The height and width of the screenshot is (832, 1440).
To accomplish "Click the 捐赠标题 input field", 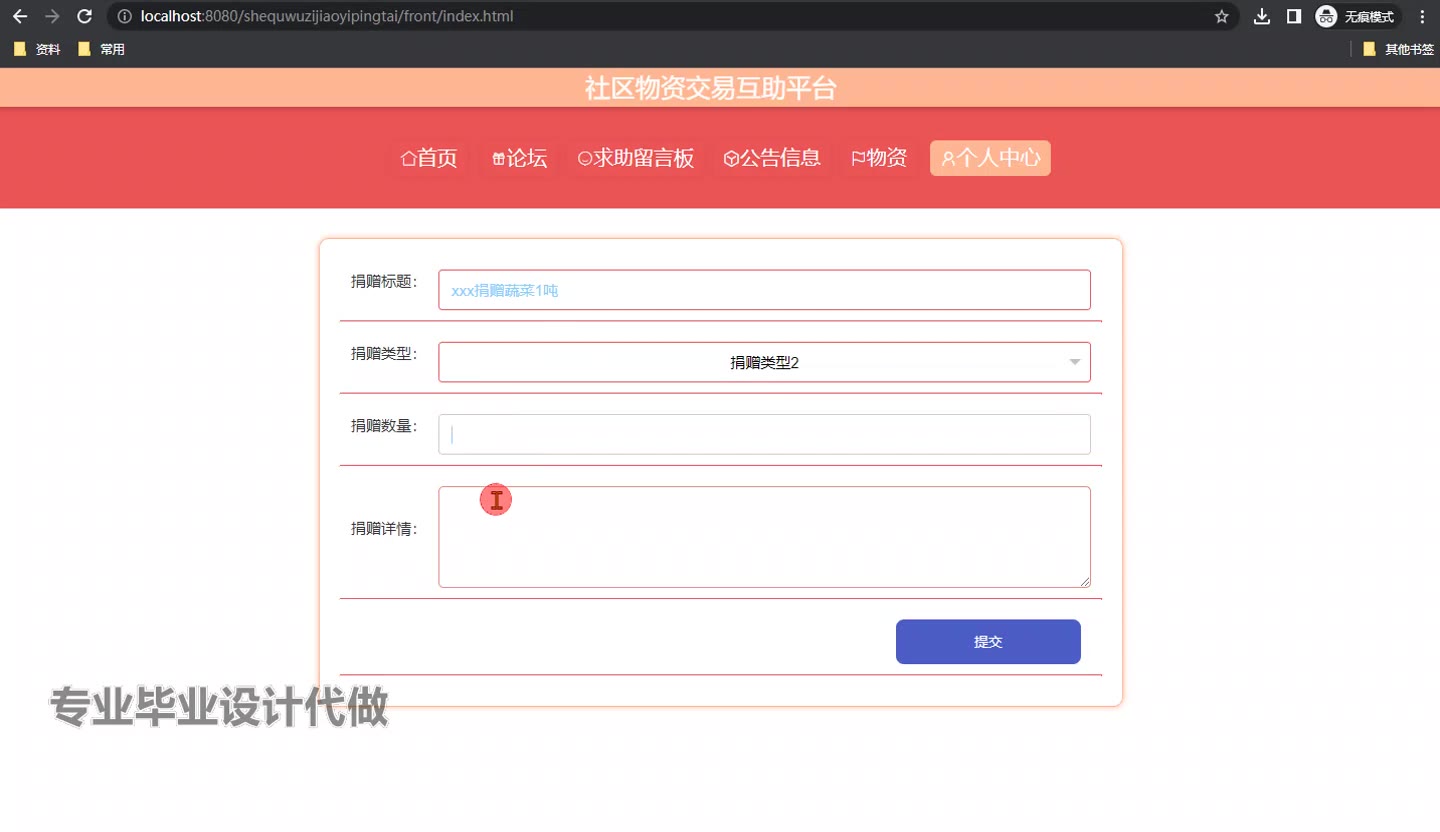I will 764,290.
